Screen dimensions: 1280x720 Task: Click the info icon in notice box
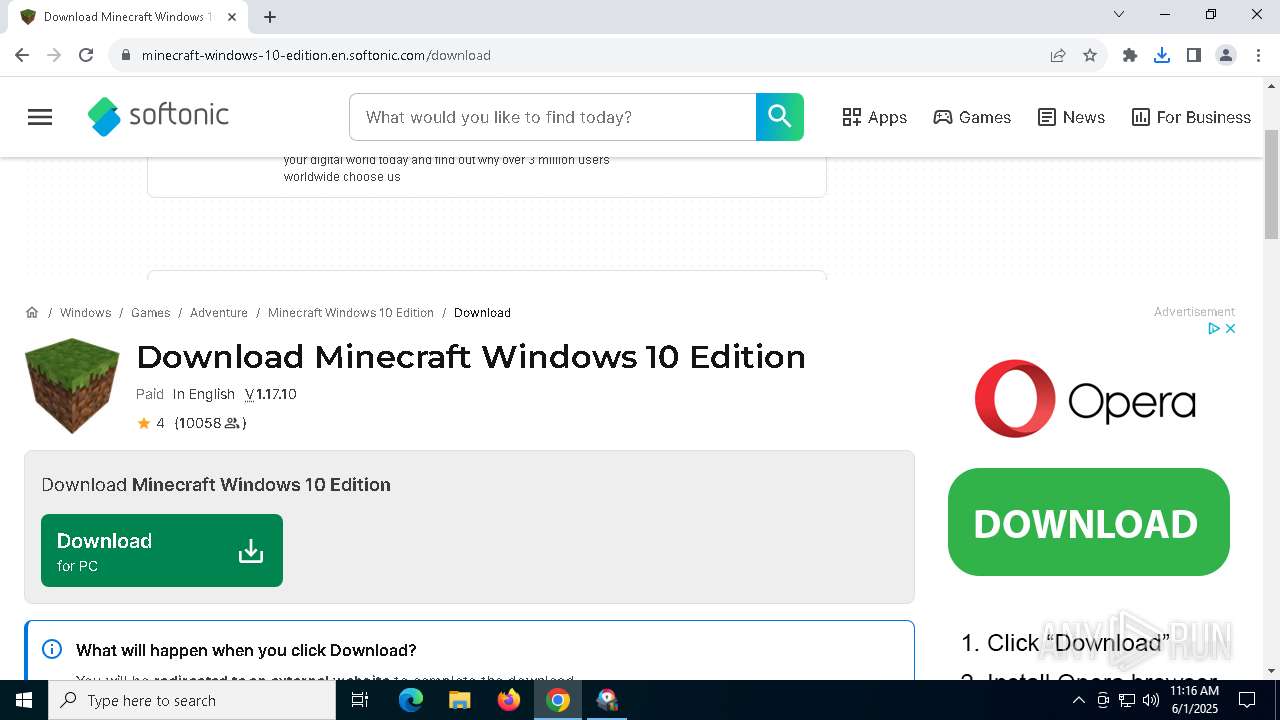click(52, 649)
